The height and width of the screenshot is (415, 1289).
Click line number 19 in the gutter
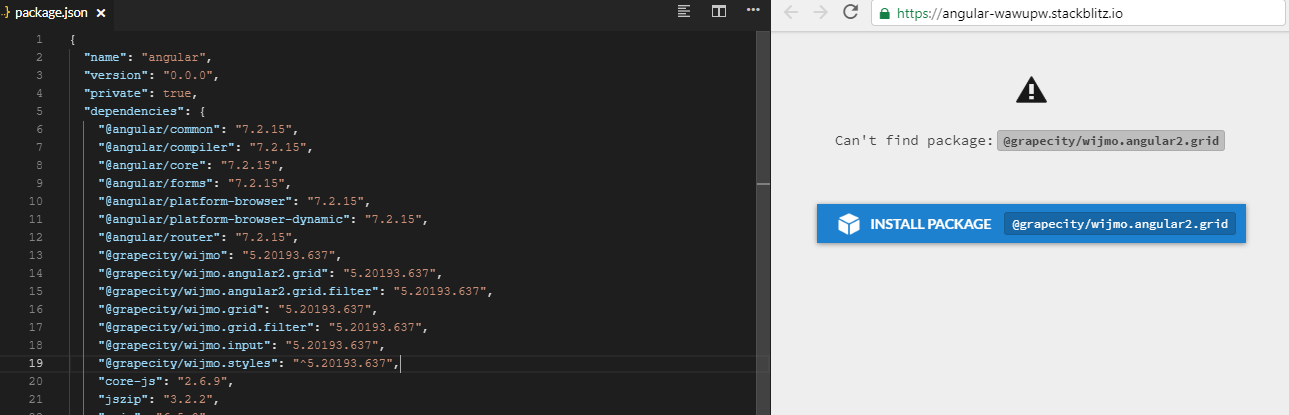[x=36, y=363]
